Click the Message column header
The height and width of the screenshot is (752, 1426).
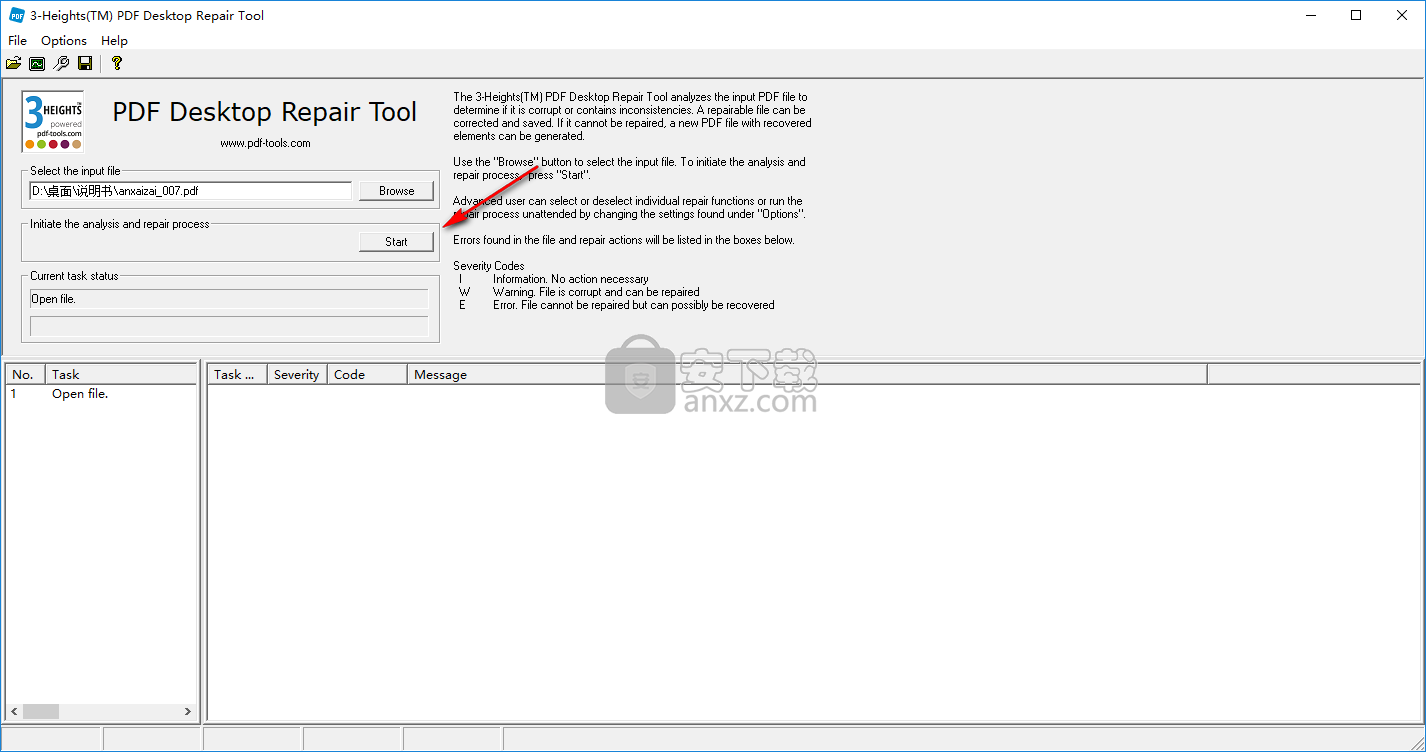[807, 374]
